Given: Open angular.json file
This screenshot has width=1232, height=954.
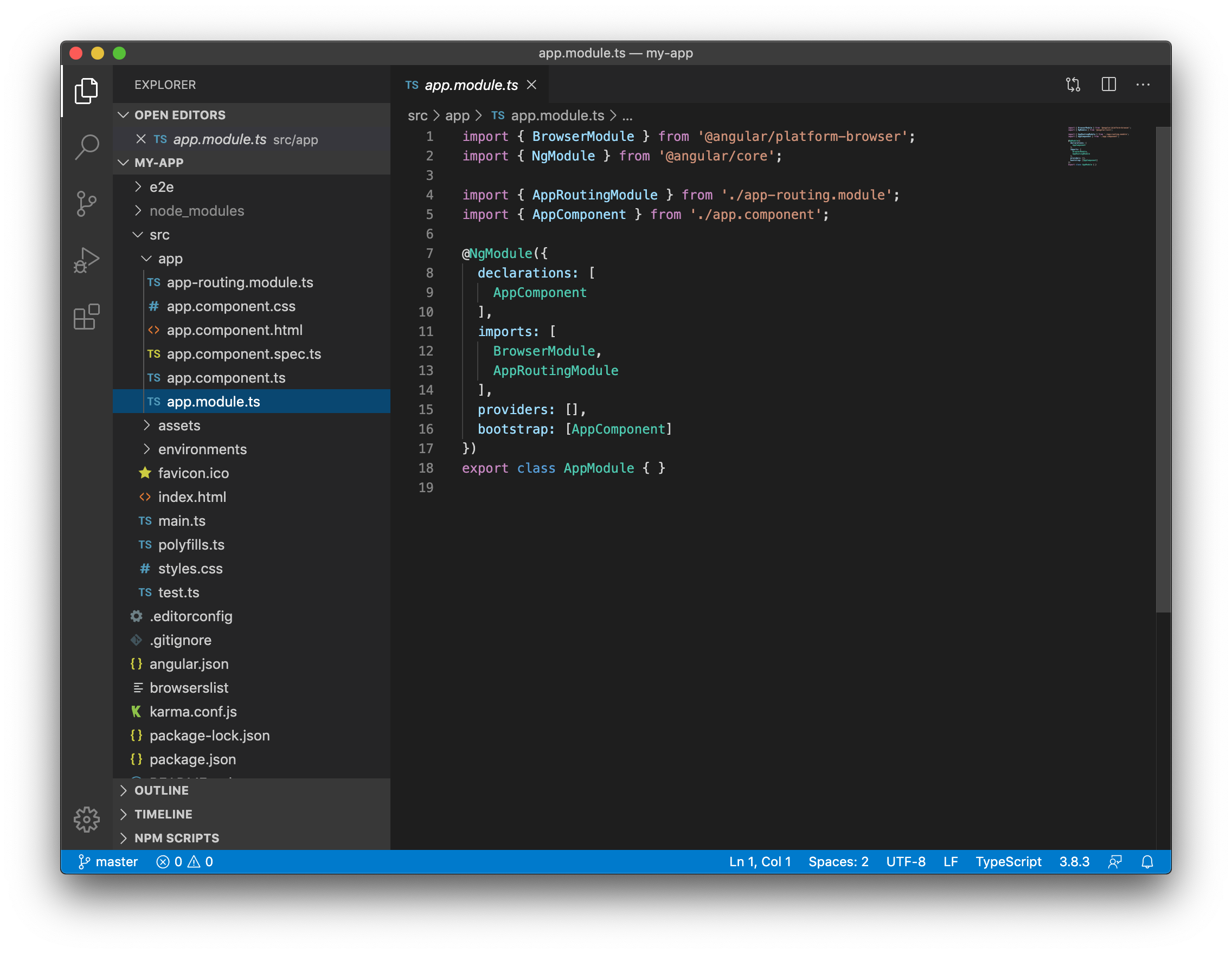Looking at the screenshot, I should [x=252, y=663].
